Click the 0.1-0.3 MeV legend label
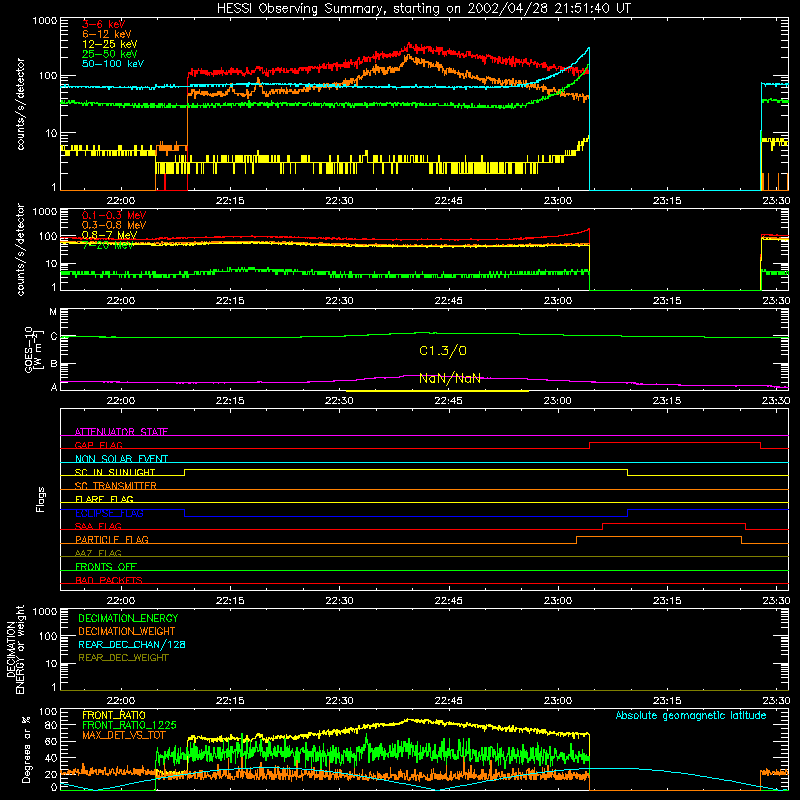The height and width of the screenshot is (800, 800). pos(114,215)
